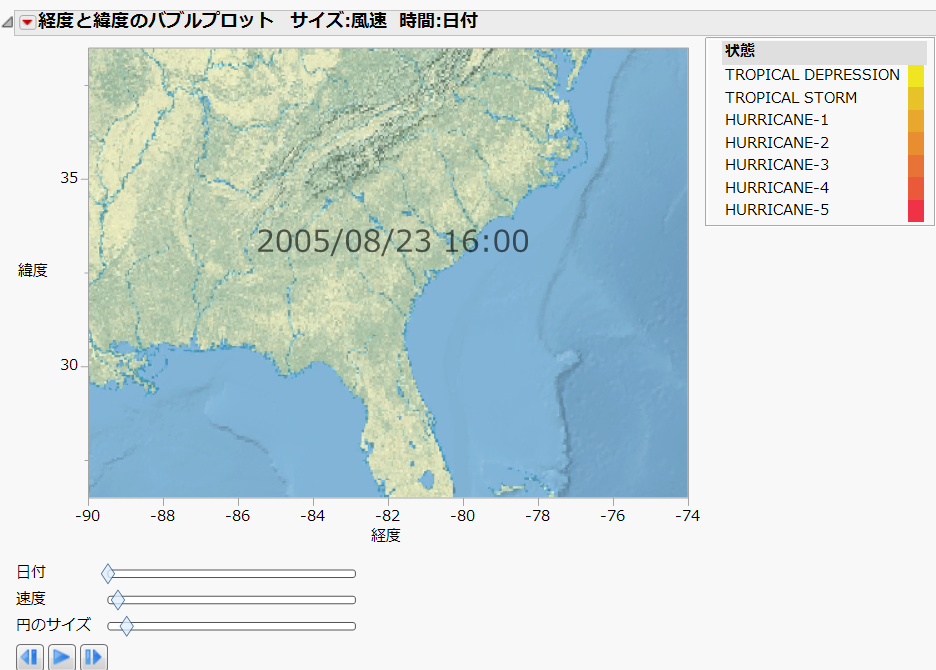Click the plot title 経度と緯度のバブルプロット
This screenshot has height=670, width=936.
[155, 21]
